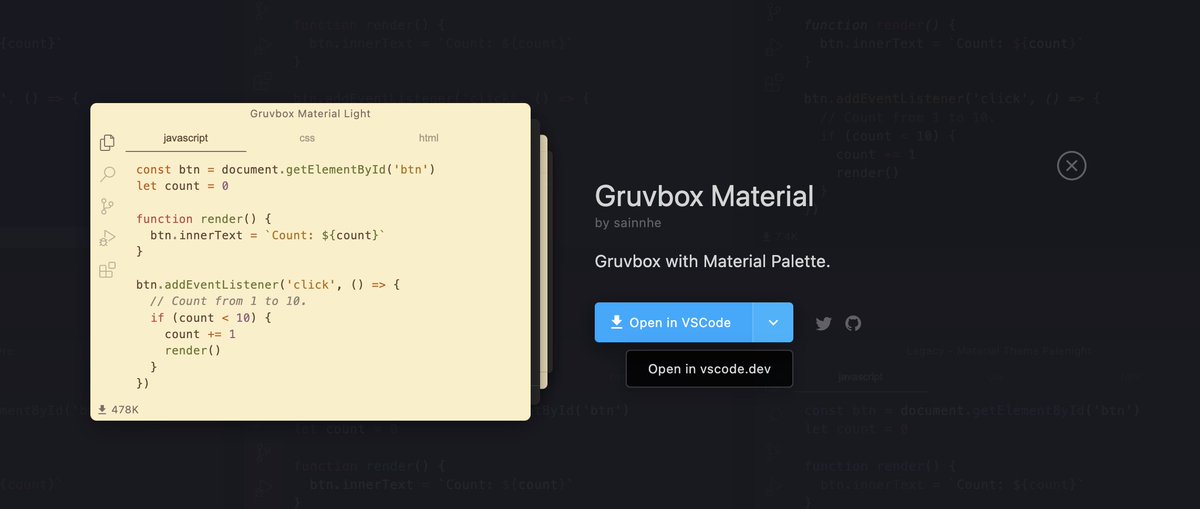Expand the arrow beside Open in VSCode
The width and height of the screenshot is (1200, 509).
pos(773,323)
